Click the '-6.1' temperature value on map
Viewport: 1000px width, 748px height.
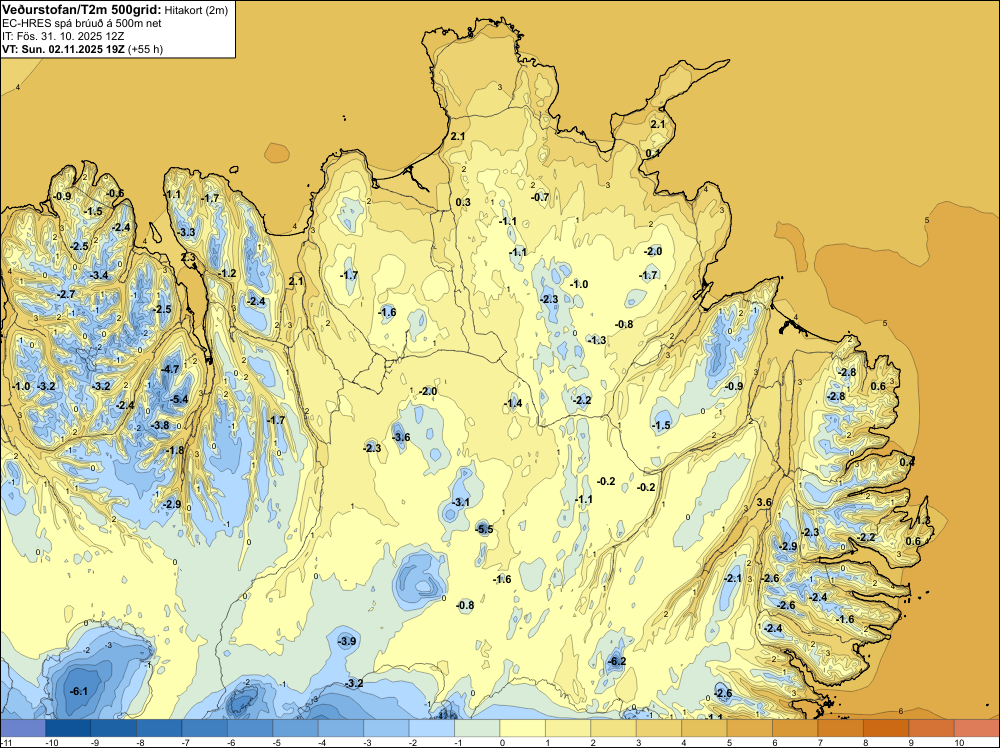click(78, 691)
